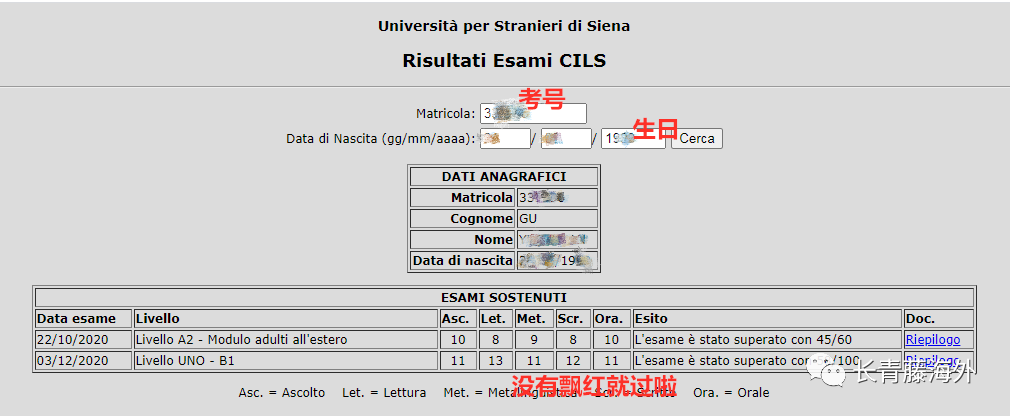Click the 'DATI ANAGRAFICI' table header
The image size is (1010, 416).
(504, 176)
